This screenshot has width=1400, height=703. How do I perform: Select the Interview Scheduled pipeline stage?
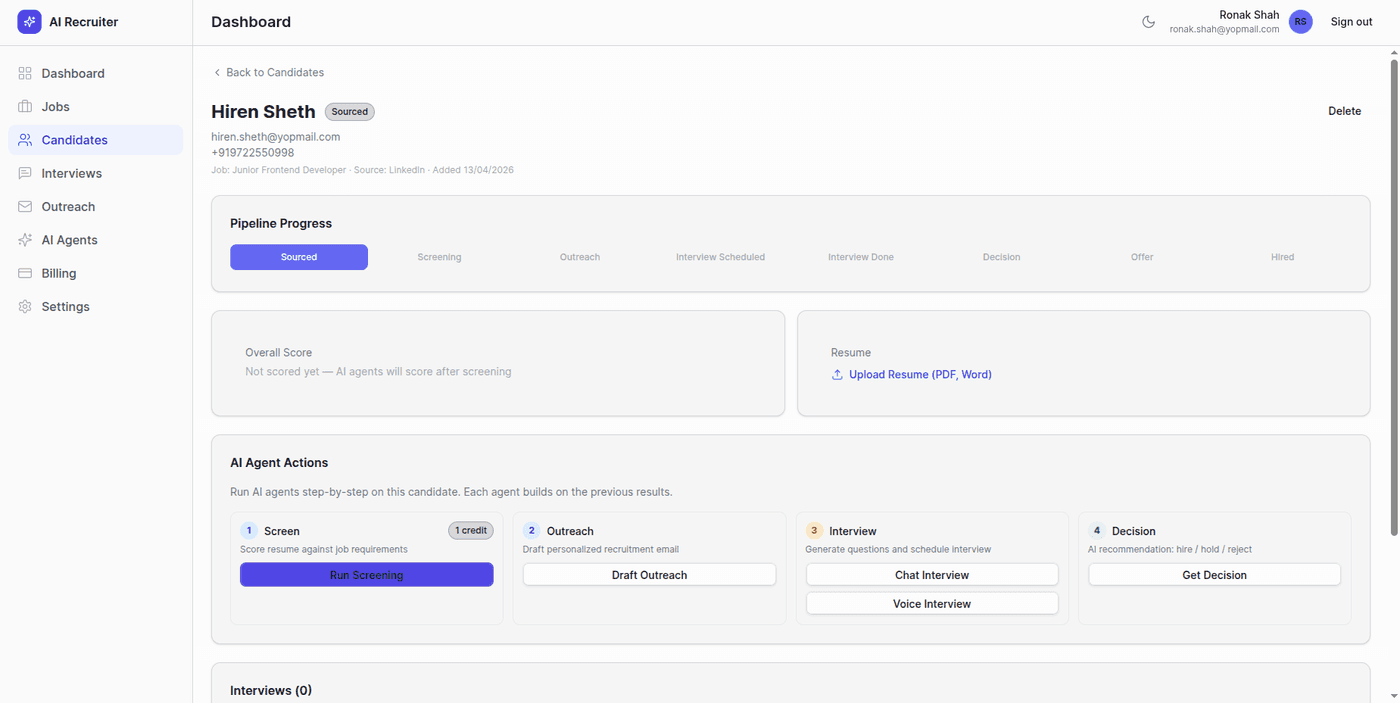pyautogui.click(x=720, y=257)
